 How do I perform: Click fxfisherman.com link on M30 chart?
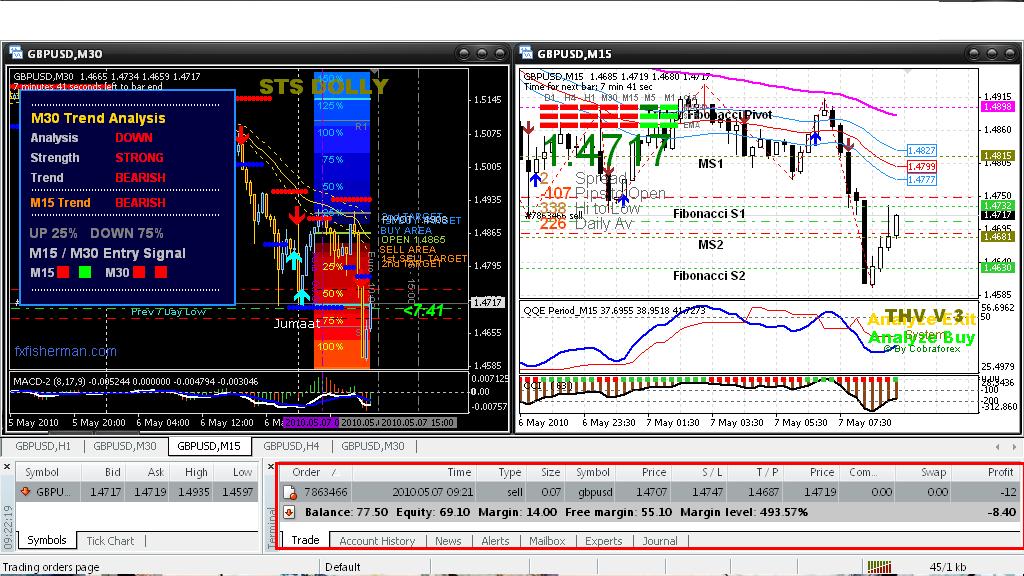[65, 351]
